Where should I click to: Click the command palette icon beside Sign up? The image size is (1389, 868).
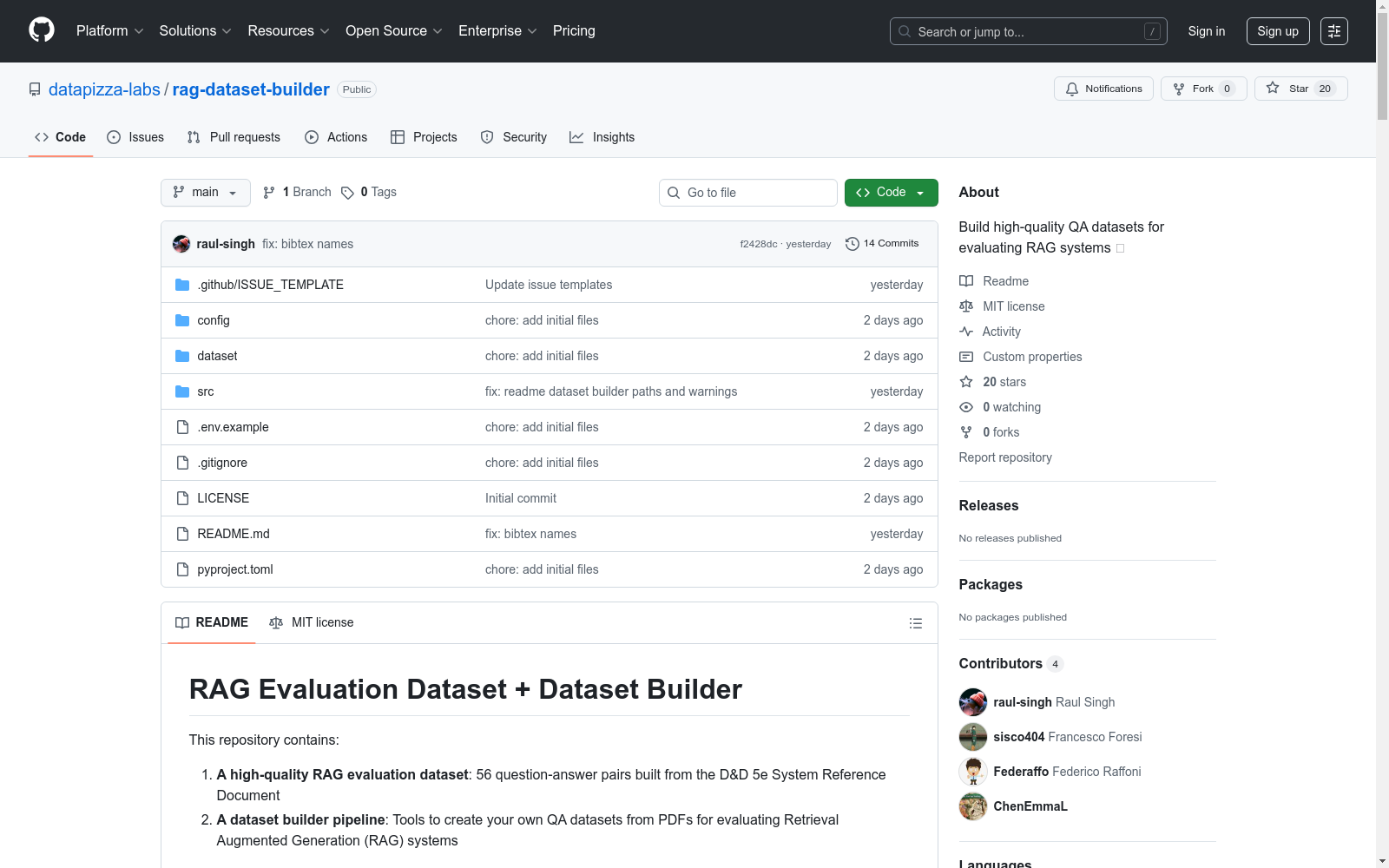click(1334, 31)
